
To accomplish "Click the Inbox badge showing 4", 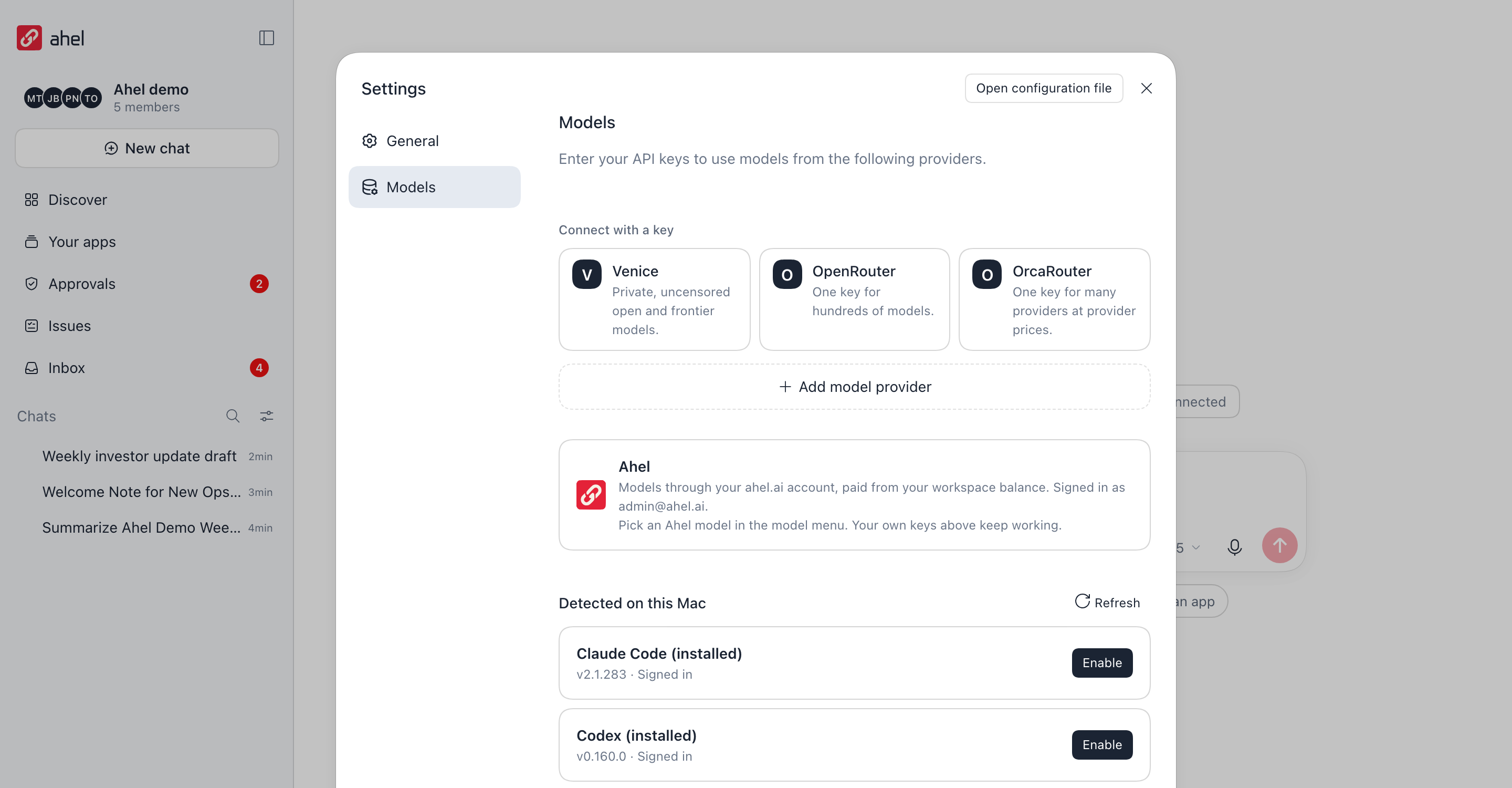I will tap(259, 368).
